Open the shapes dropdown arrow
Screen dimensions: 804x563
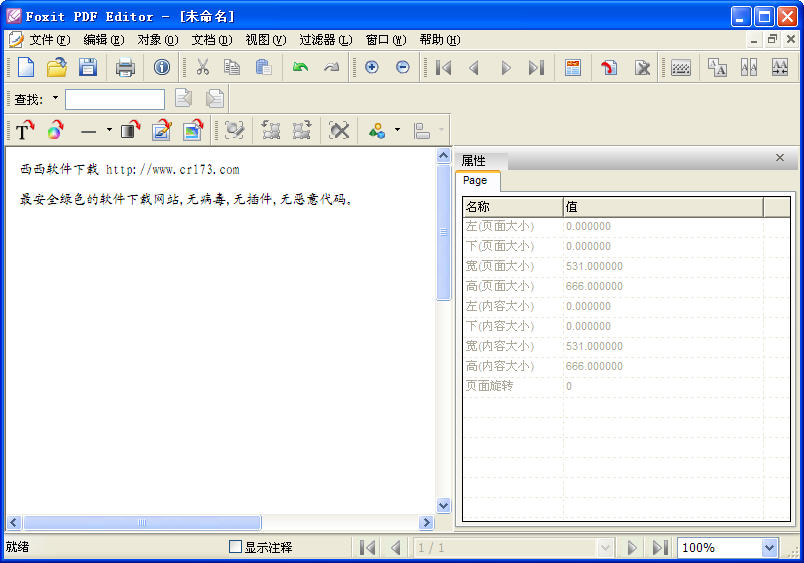pyautogui.click(x=397, y=130)
